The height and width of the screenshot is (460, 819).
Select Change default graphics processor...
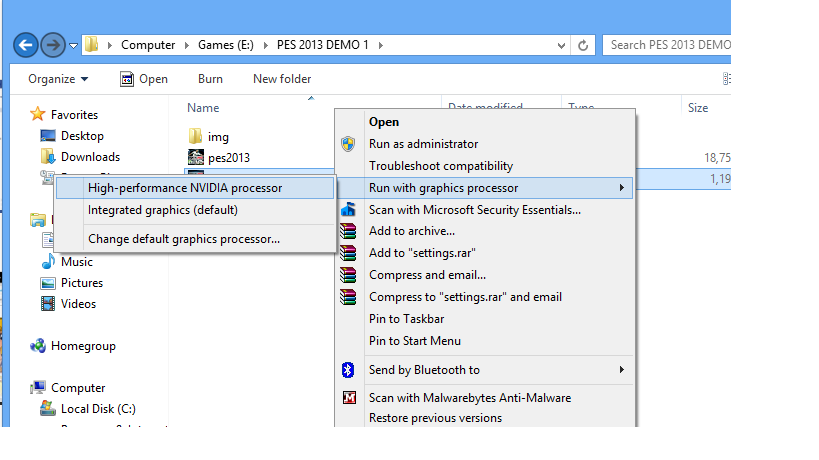195,239
